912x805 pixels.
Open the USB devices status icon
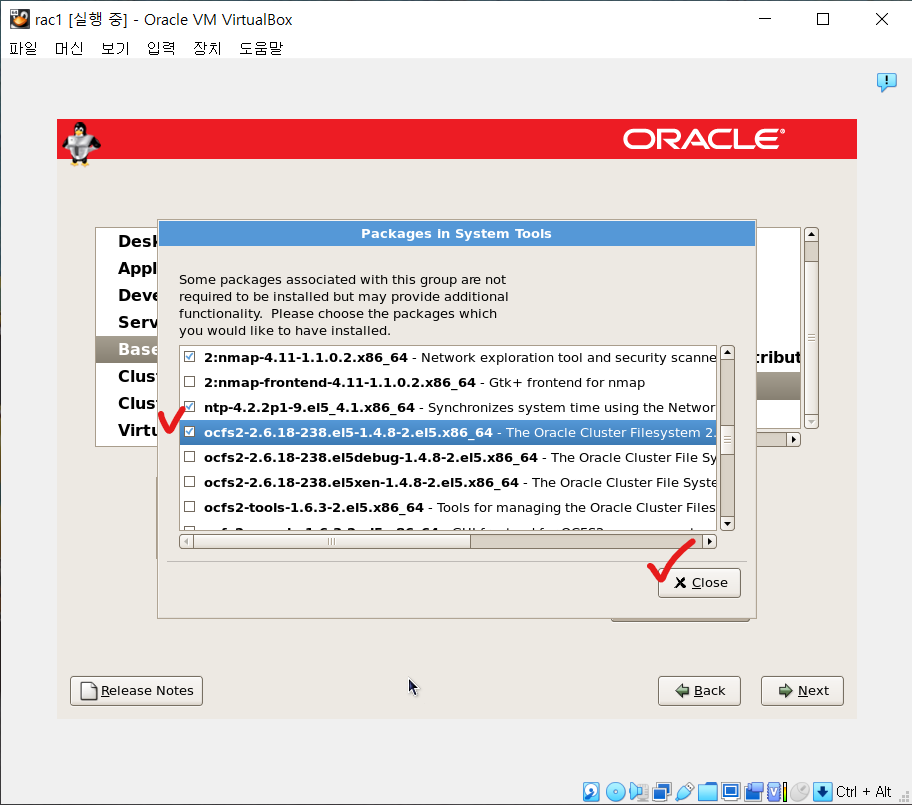click(x=685, y=792)
